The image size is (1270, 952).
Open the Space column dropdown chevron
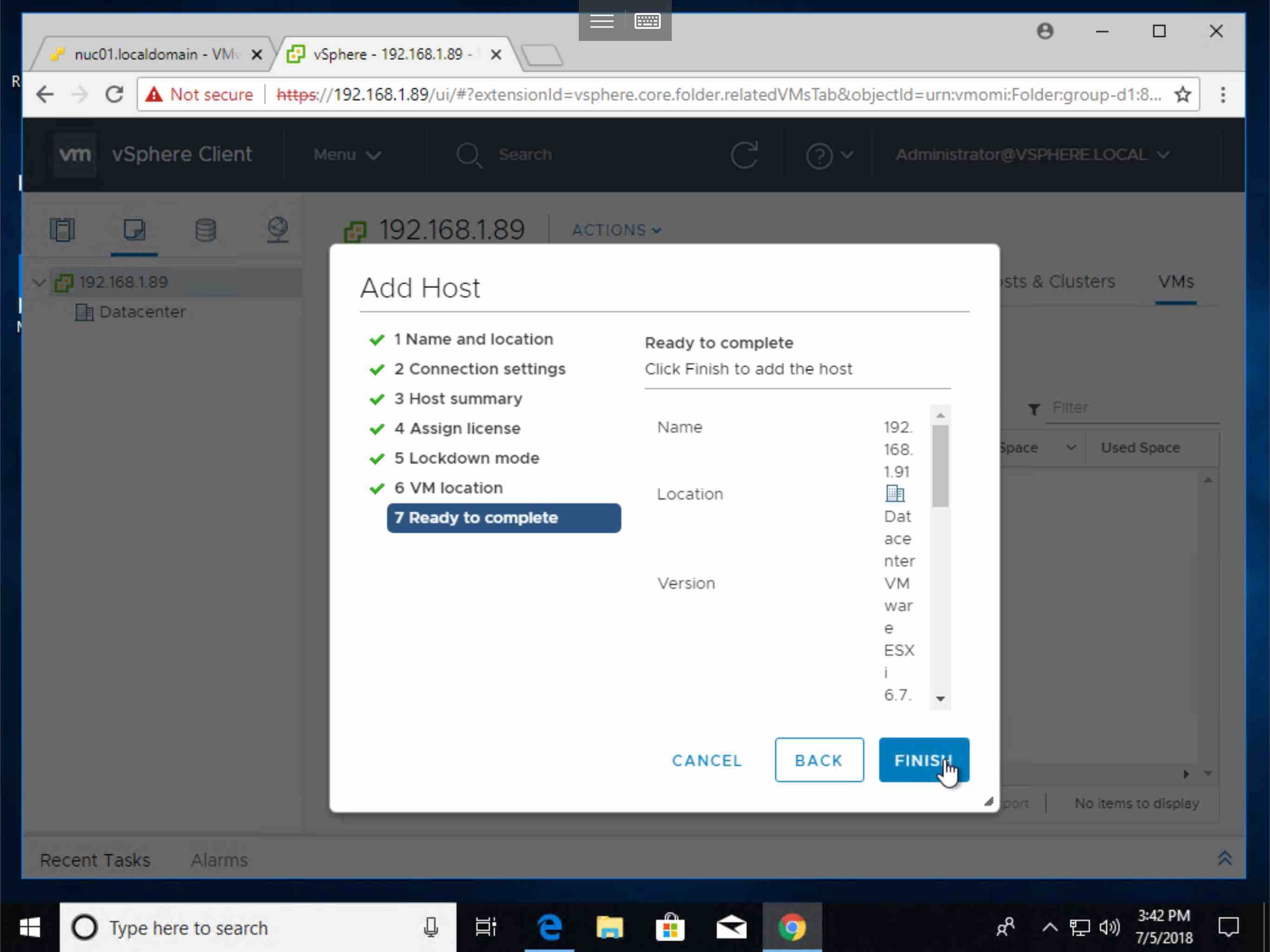pyautogui.click(x=1071, y=448)
